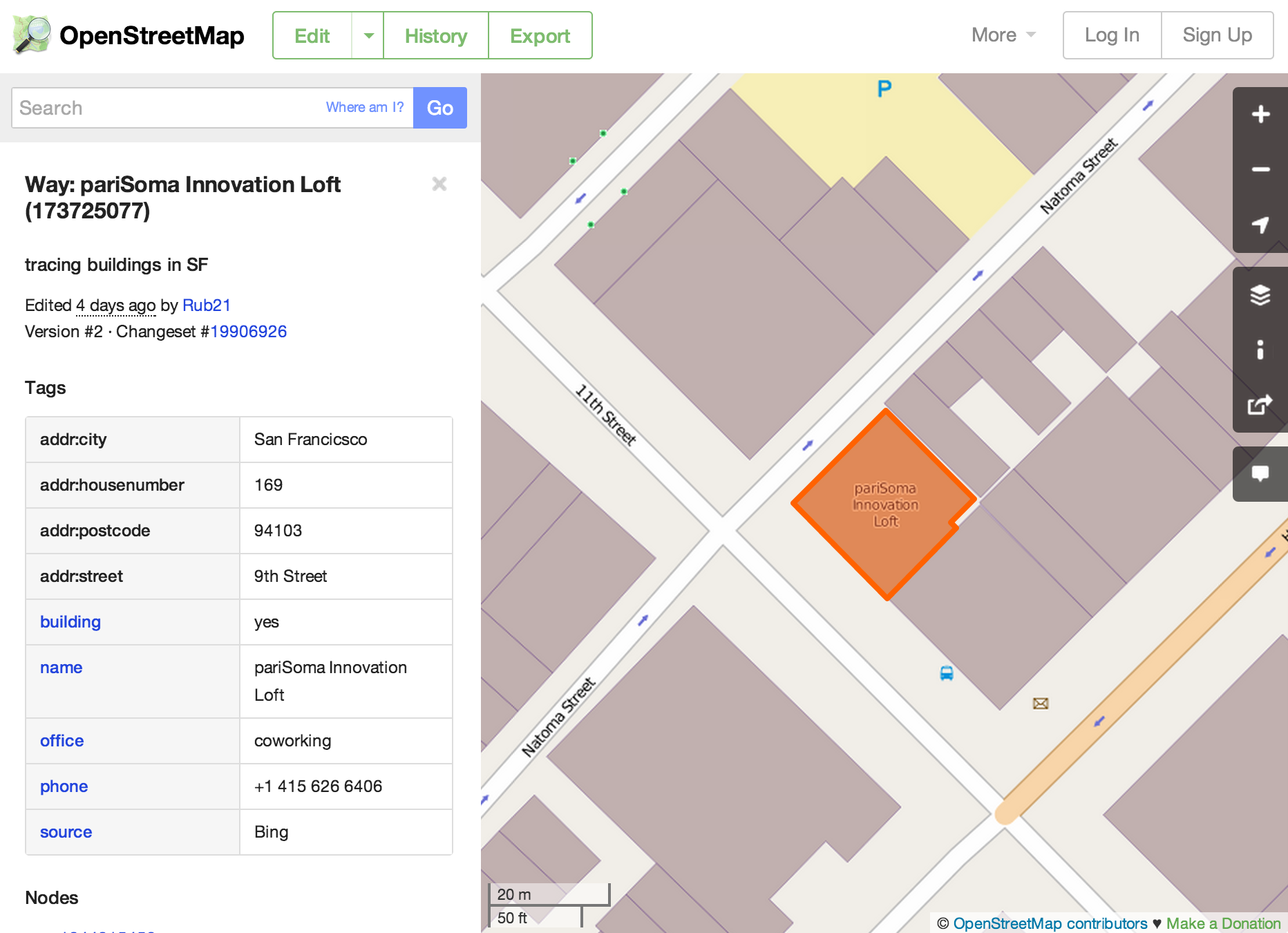
Task: Show my location on map
Action: click(1260, 225)
